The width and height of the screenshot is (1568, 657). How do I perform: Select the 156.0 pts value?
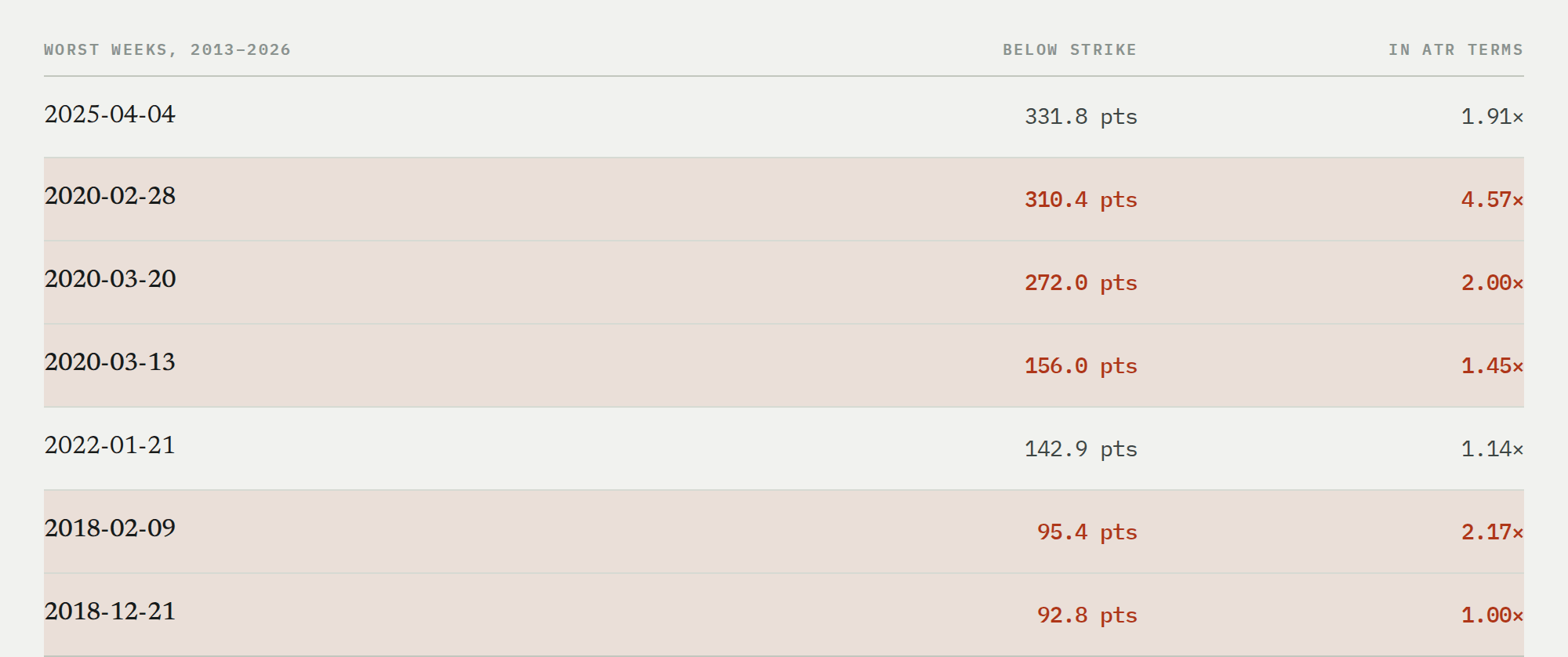(x=1080, y=366)
